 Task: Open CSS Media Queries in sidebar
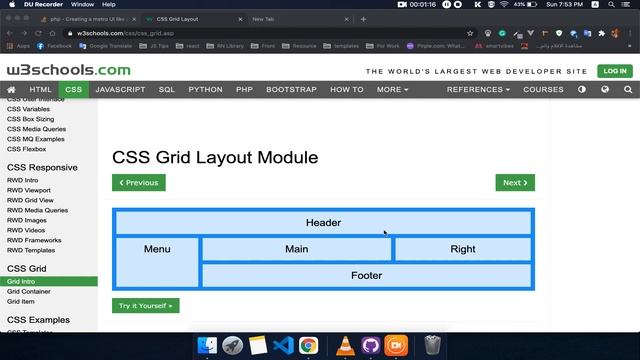[36, 129]
